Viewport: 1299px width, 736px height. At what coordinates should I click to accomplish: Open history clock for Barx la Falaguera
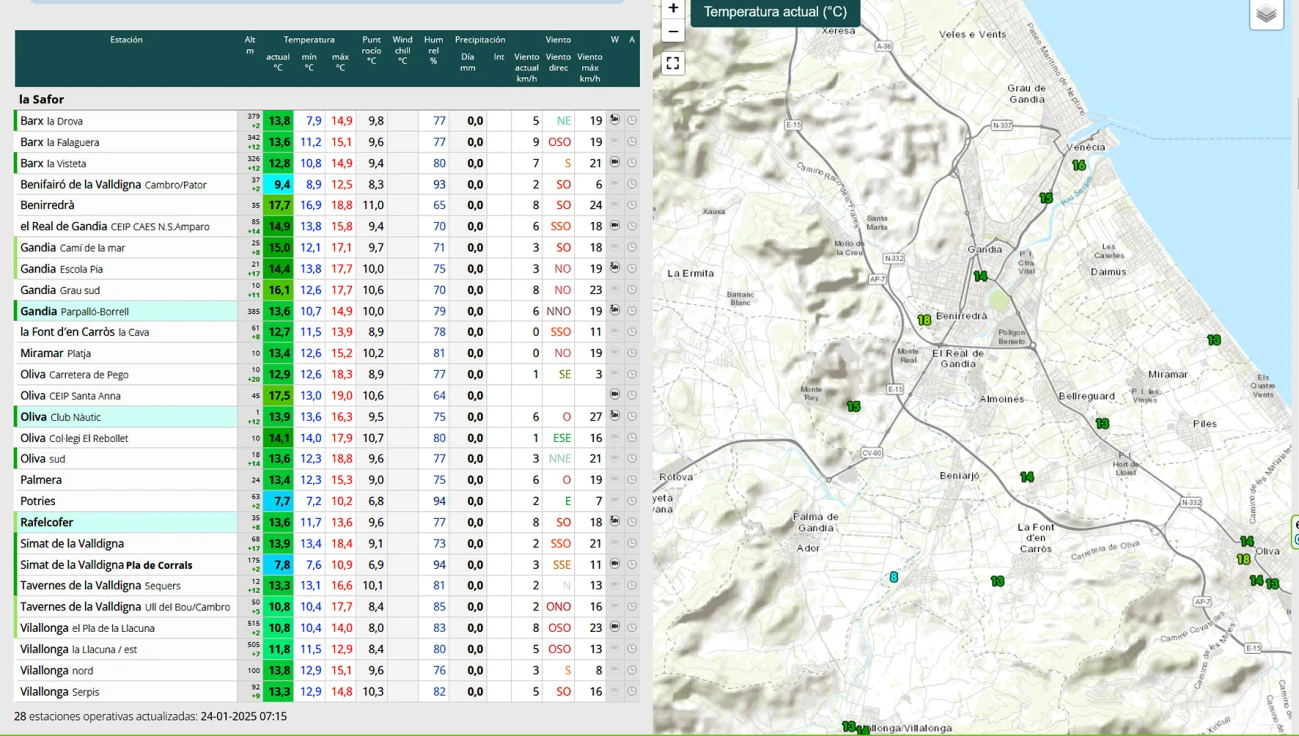pyautogui.click(x=632, y=141)
